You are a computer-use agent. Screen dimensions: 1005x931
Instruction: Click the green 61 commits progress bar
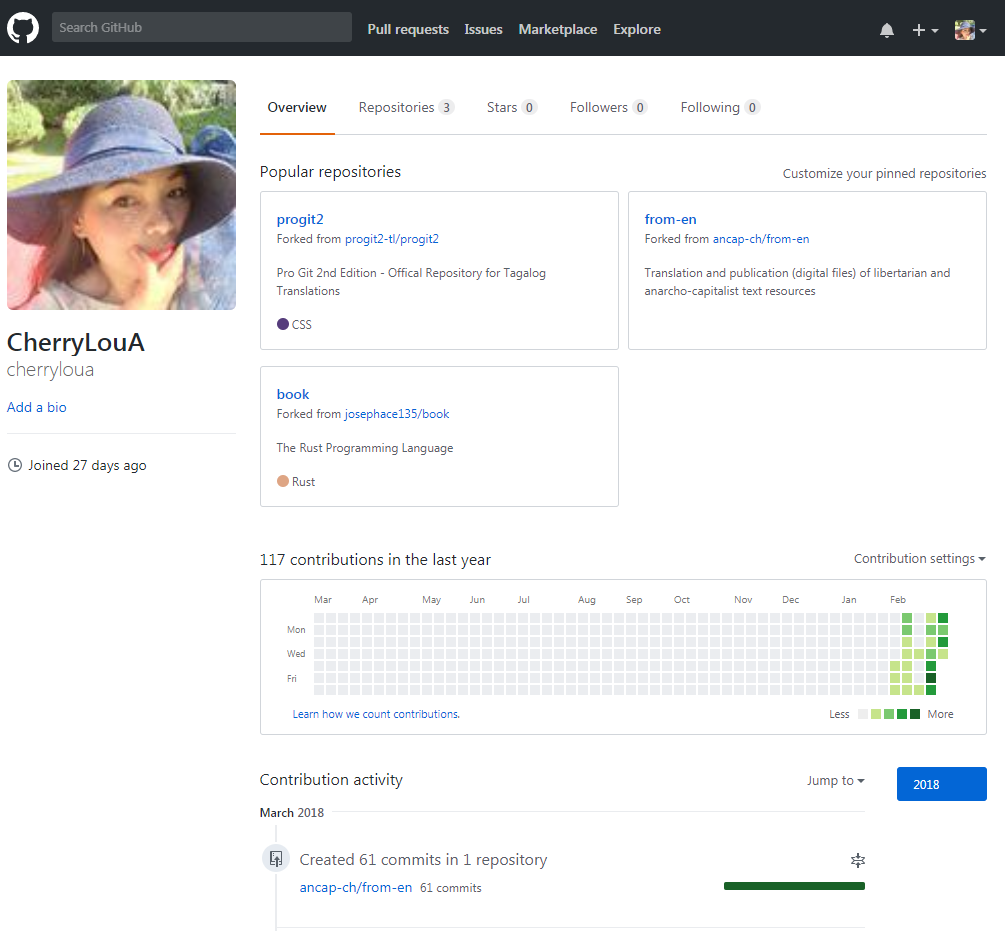(794, 886)
